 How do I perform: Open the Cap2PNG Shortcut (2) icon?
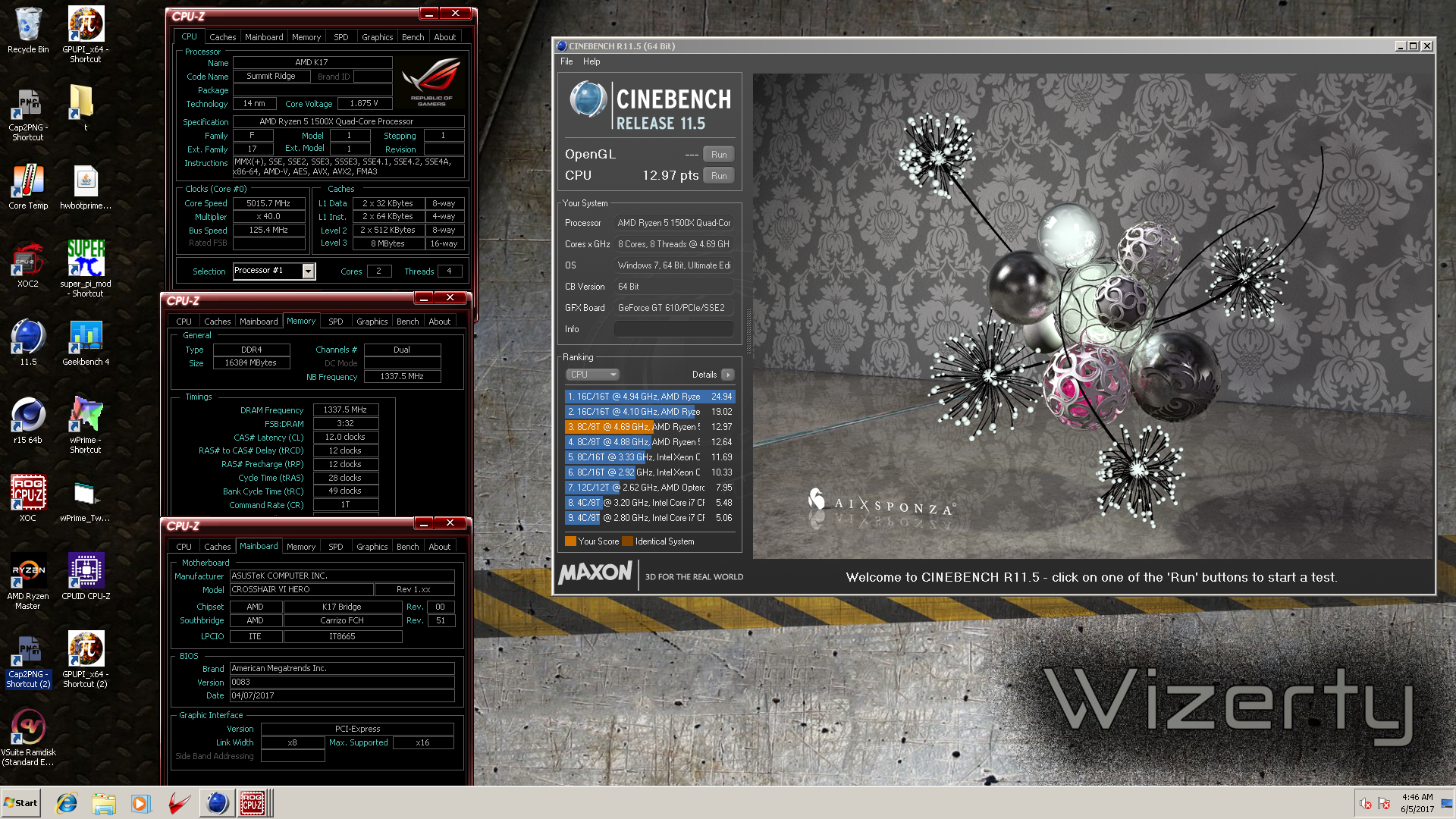(28, 660)
